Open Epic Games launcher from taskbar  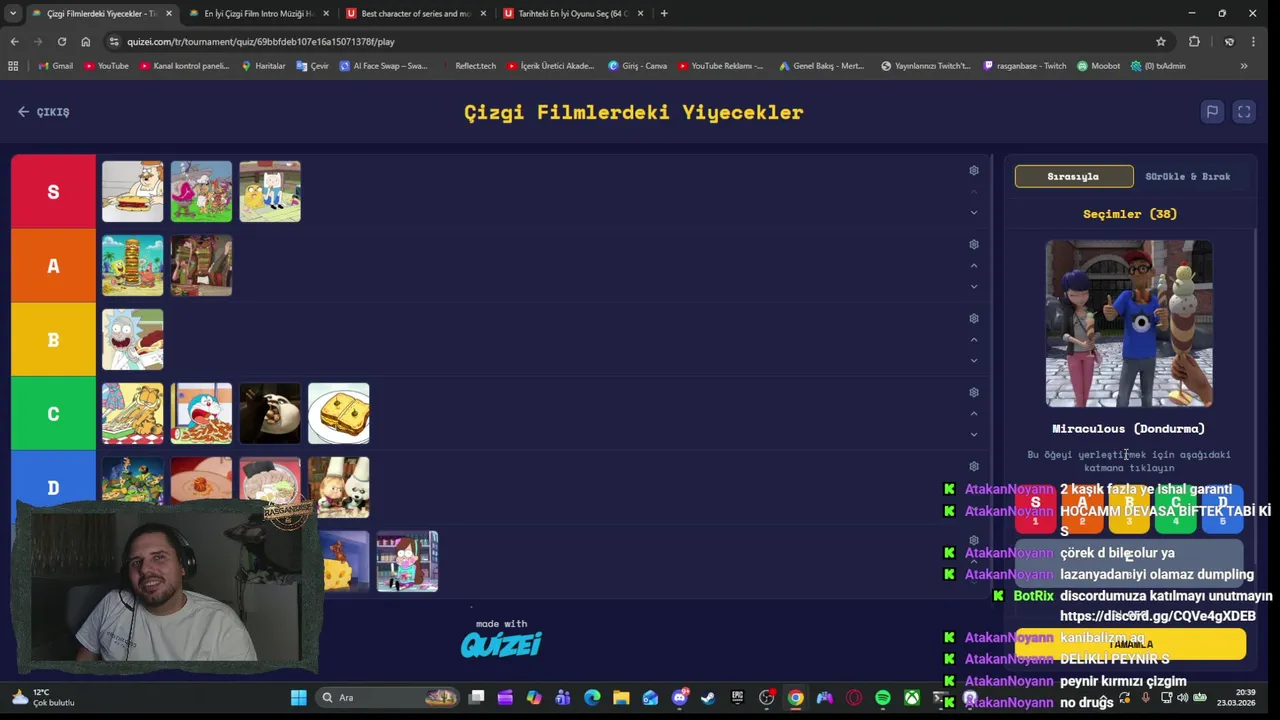tap(738, 698)
